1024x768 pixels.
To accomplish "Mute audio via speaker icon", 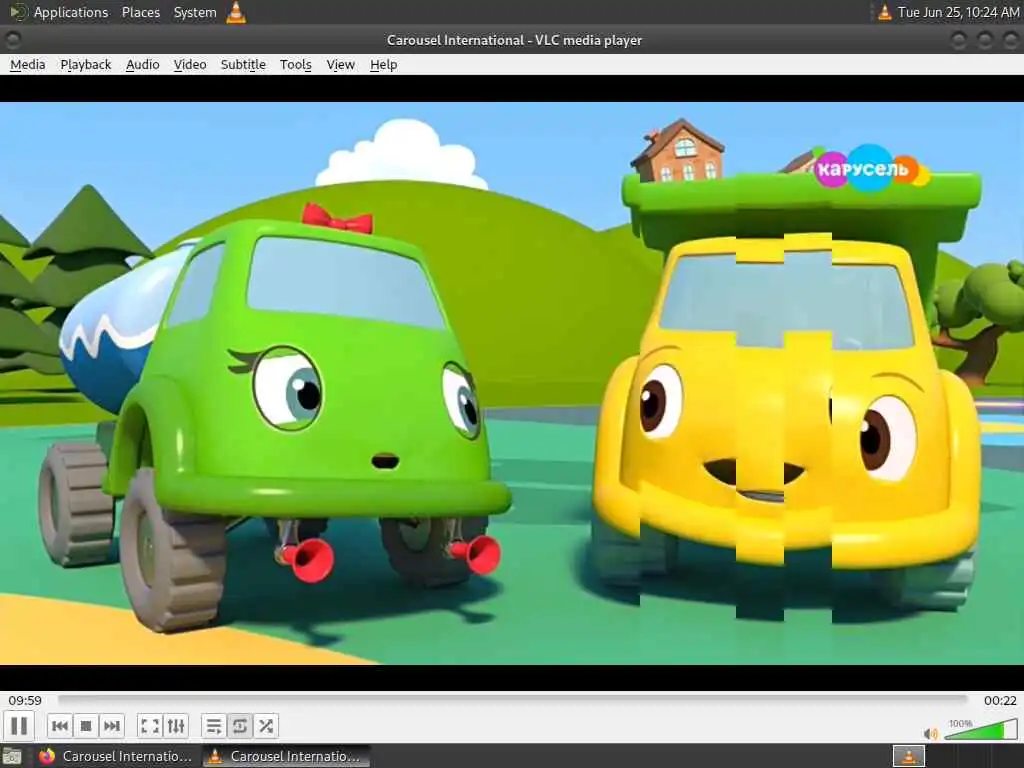I will (931, 734).
